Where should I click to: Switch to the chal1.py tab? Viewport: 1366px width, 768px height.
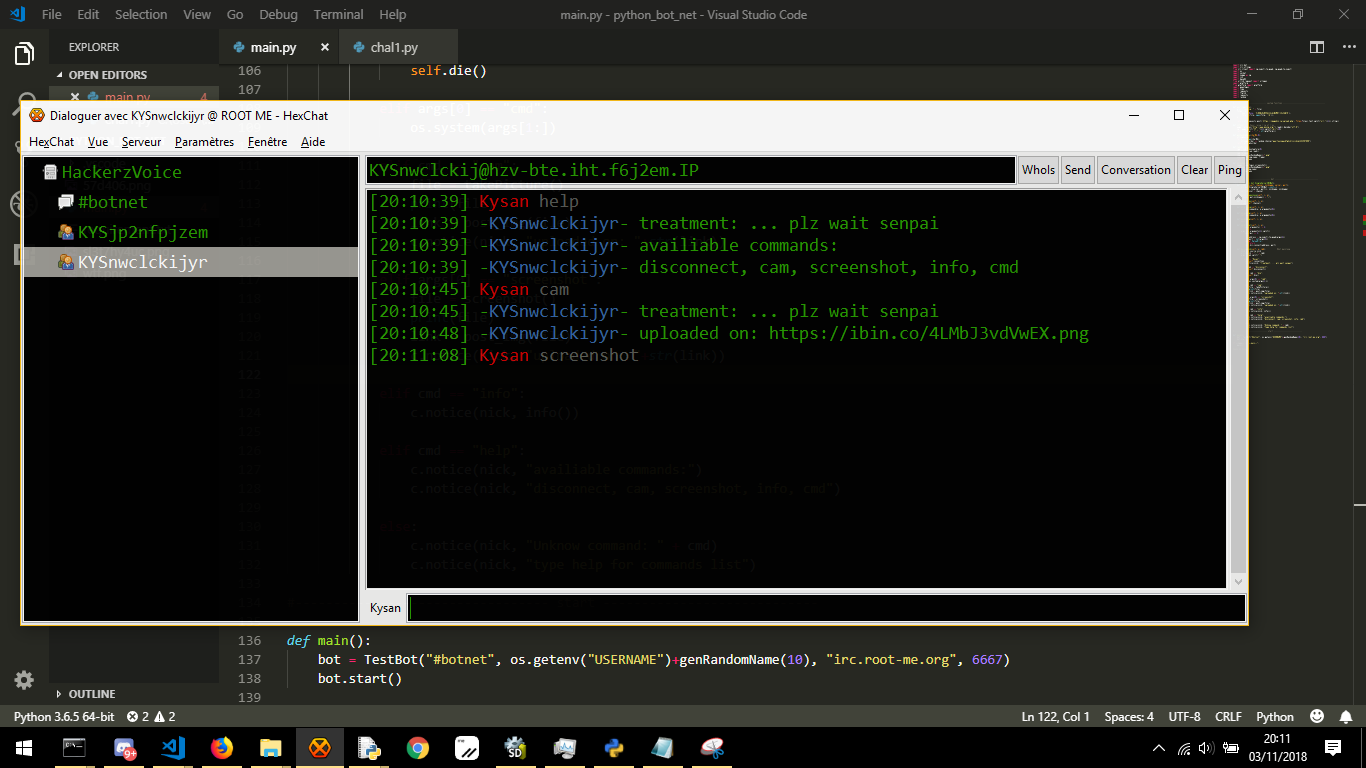tap(394, 47)
